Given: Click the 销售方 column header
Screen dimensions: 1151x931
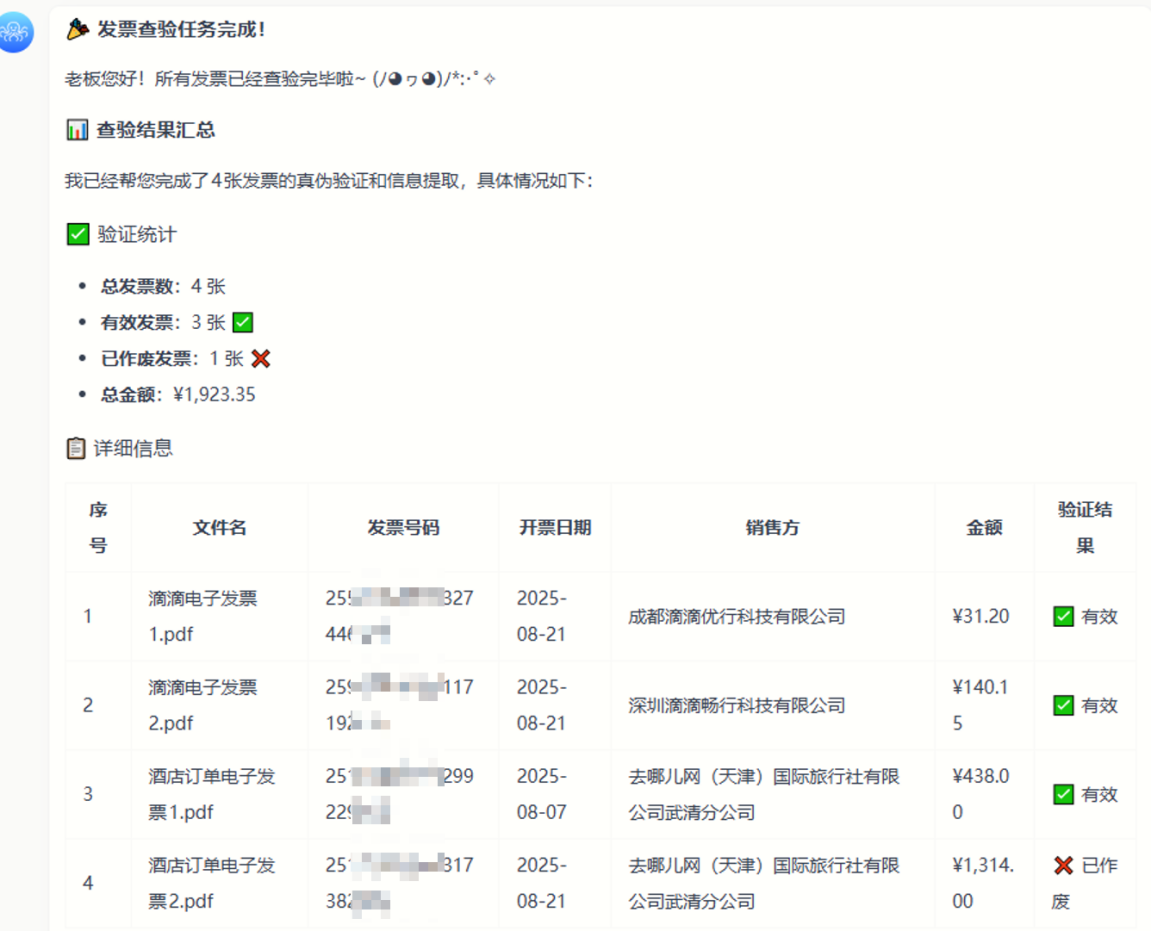Looking at the screenshot, I should click(x=772, y=528).
